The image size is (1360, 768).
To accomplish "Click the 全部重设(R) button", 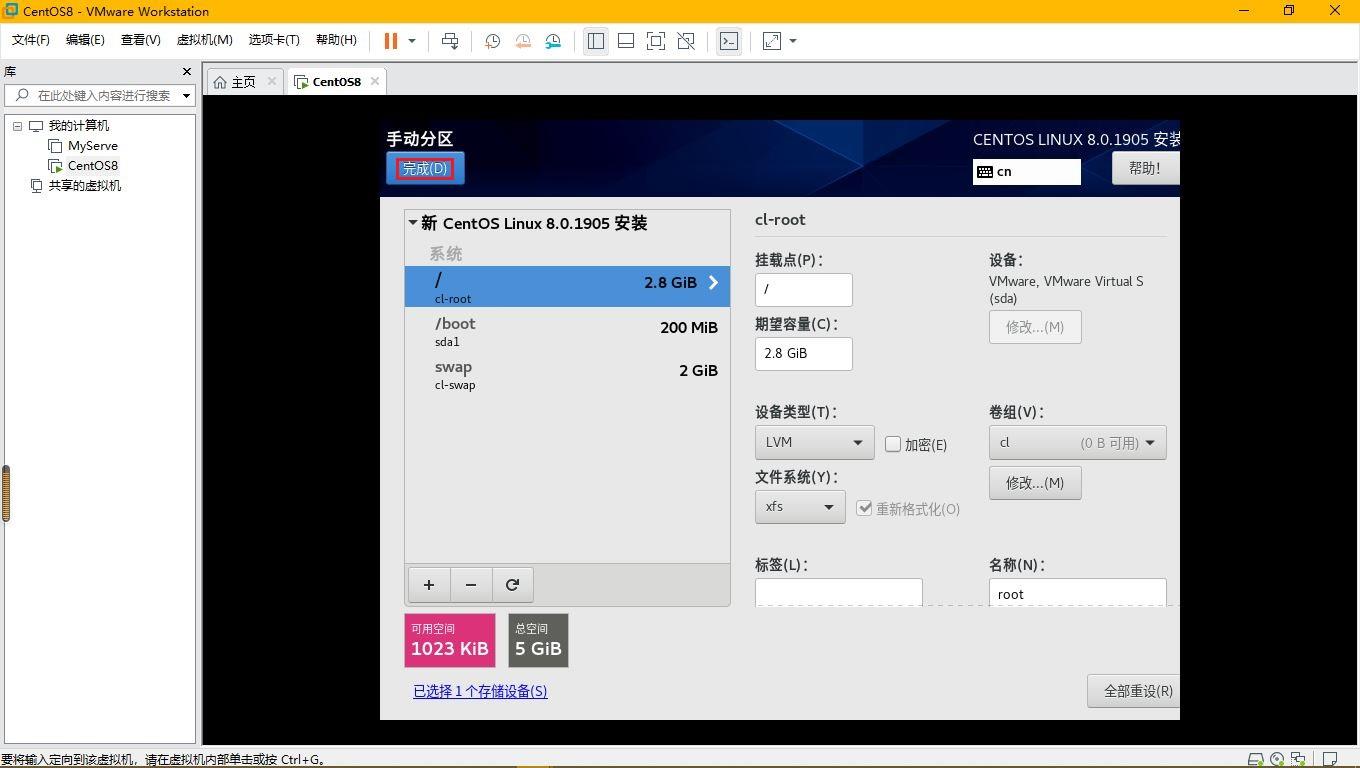I will point(1134,691).
